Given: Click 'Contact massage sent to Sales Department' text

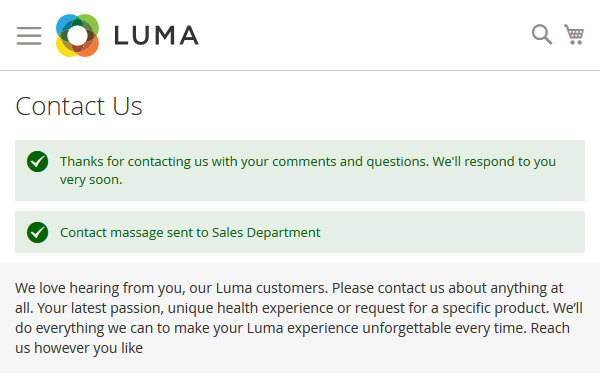Looking at the screenshot, I should tap(190, 233).
